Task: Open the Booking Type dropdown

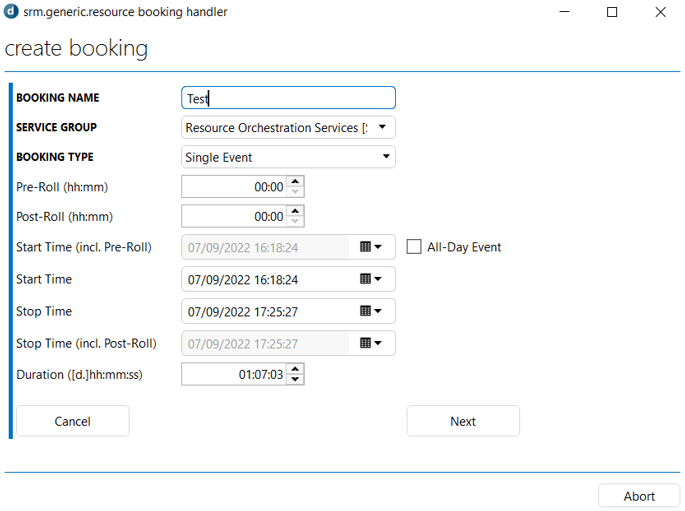Action: click(x=288, y=157)
